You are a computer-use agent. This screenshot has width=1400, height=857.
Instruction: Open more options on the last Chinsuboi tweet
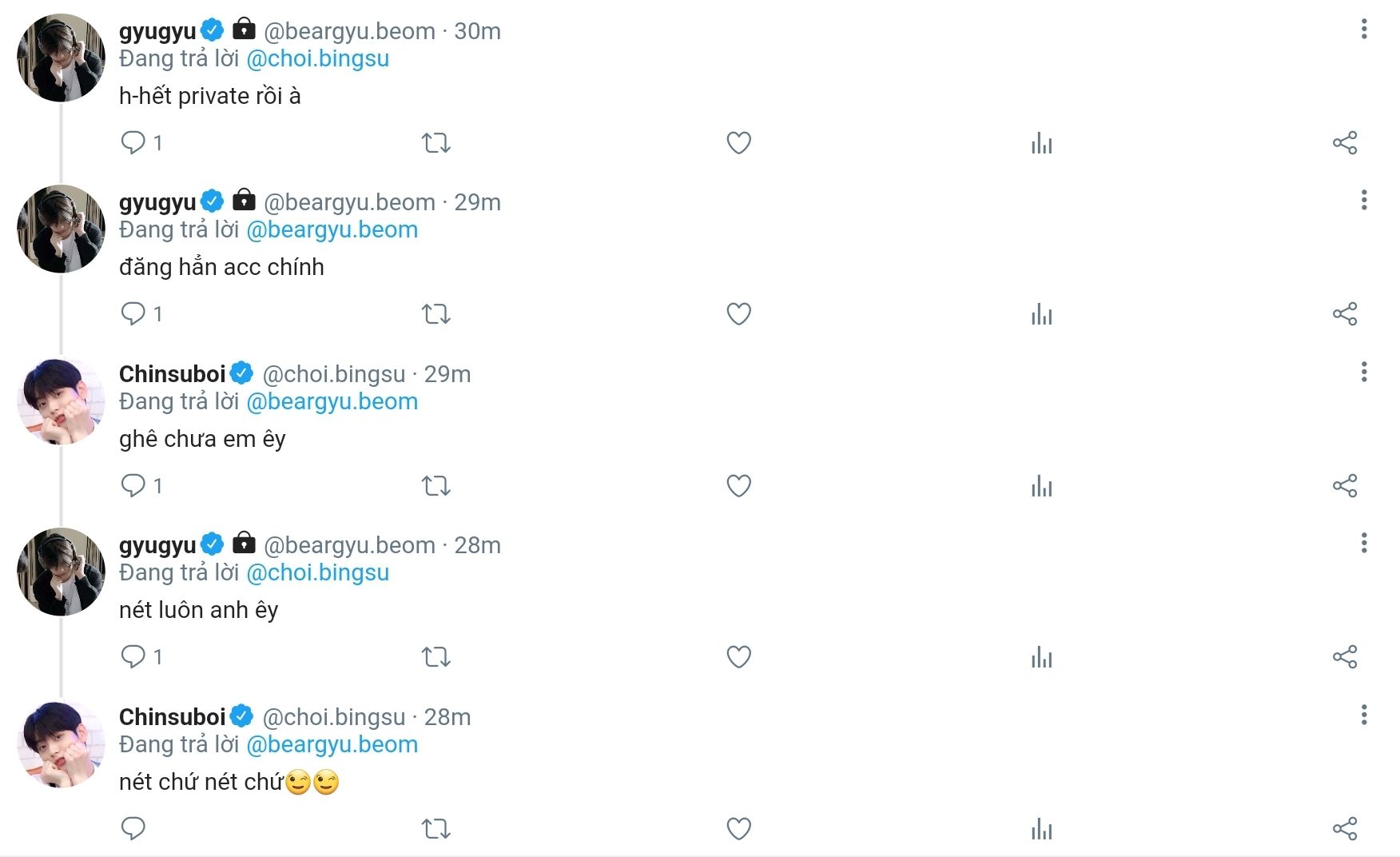pyautogui.click(x=1364, y=715)
